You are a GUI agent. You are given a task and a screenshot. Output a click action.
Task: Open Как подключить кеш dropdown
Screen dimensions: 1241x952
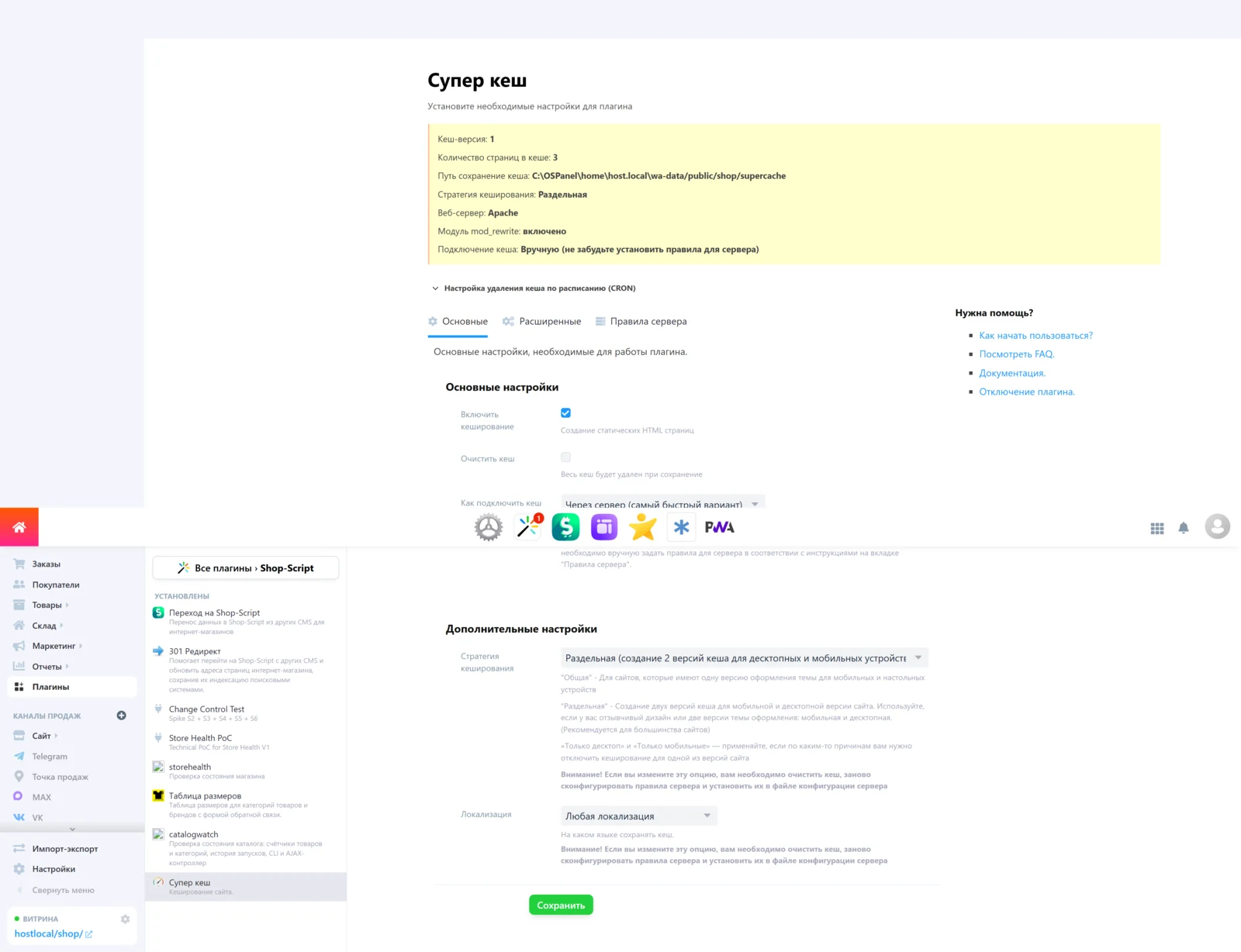pyautogui.click(x=663, y=502)
